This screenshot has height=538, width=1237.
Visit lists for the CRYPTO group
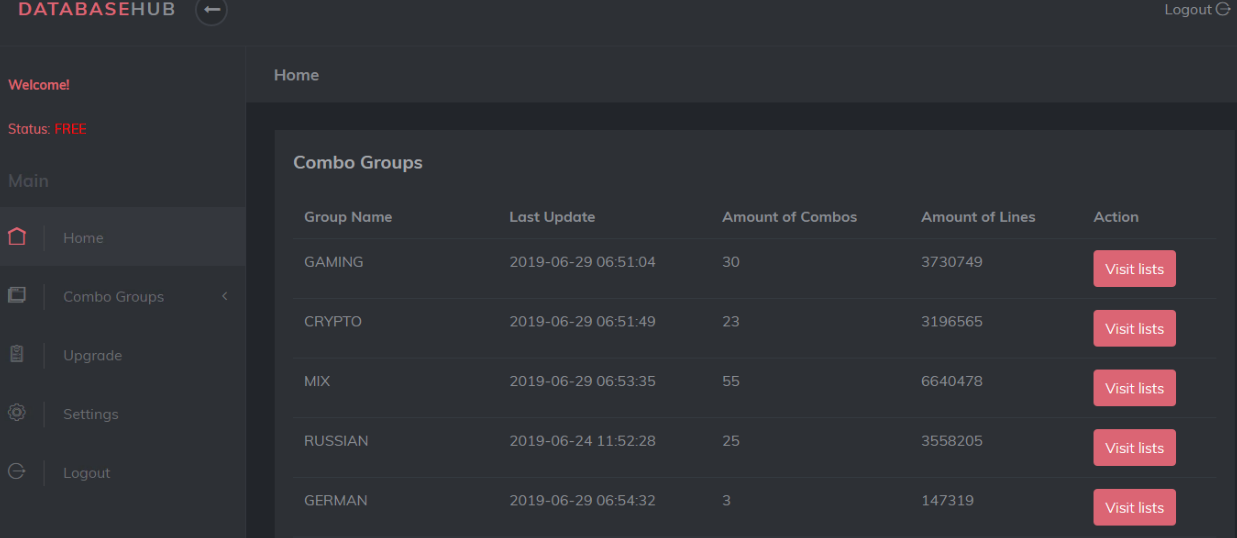pos(1134,328)
